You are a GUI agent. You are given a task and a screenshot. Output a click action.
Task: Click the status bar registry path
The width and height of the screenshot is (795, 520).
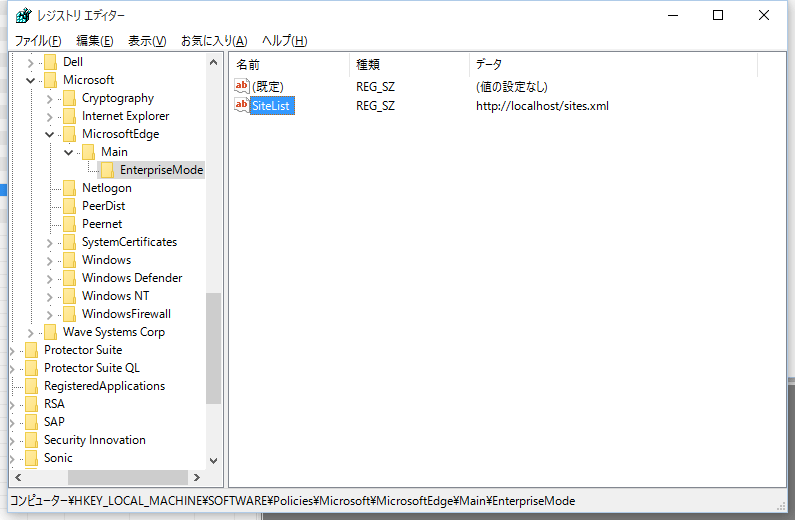[x=293, y=501]
